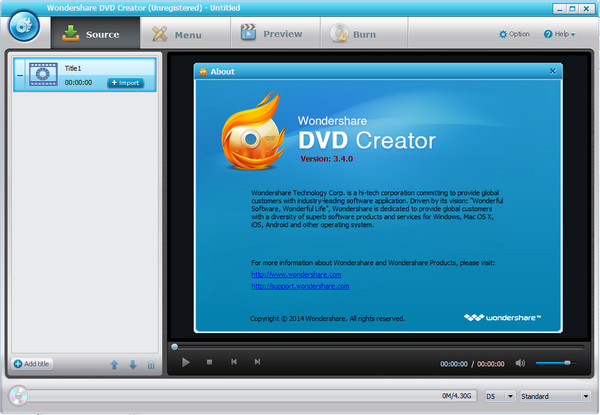The width and height of the screenshot is (600, 415).
Task: Open the Option settings
Action: (x=514, y=34)
